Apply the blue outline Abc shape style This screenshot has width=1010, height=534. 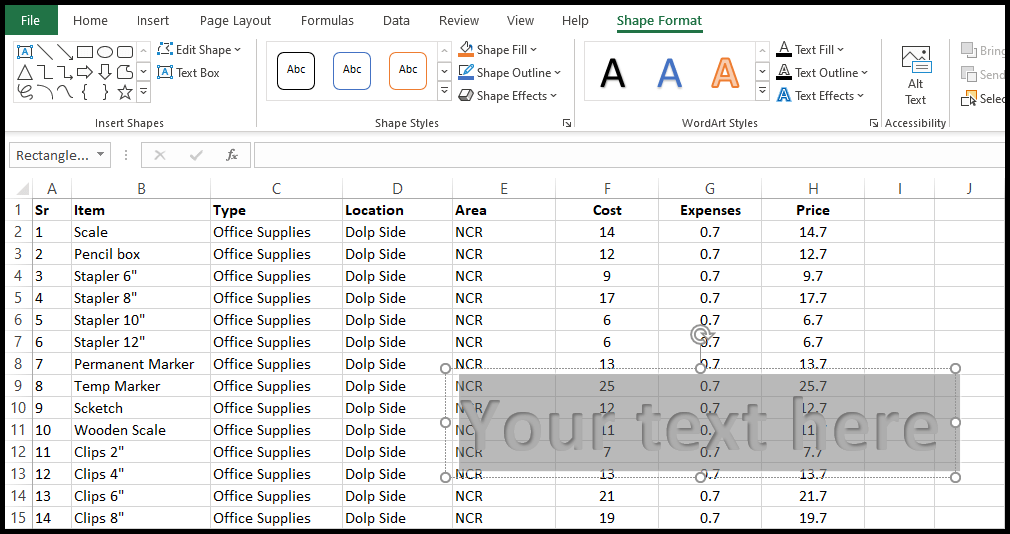[x=352, y=70]
